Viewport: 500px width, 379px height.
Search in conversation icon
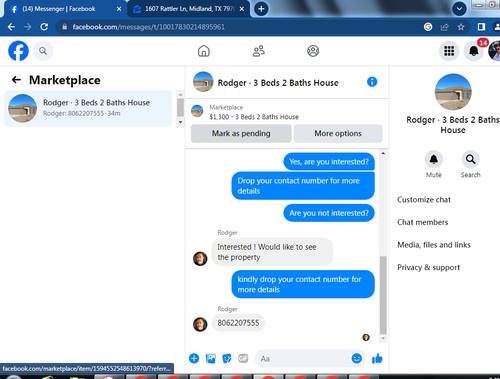(471, 159)
